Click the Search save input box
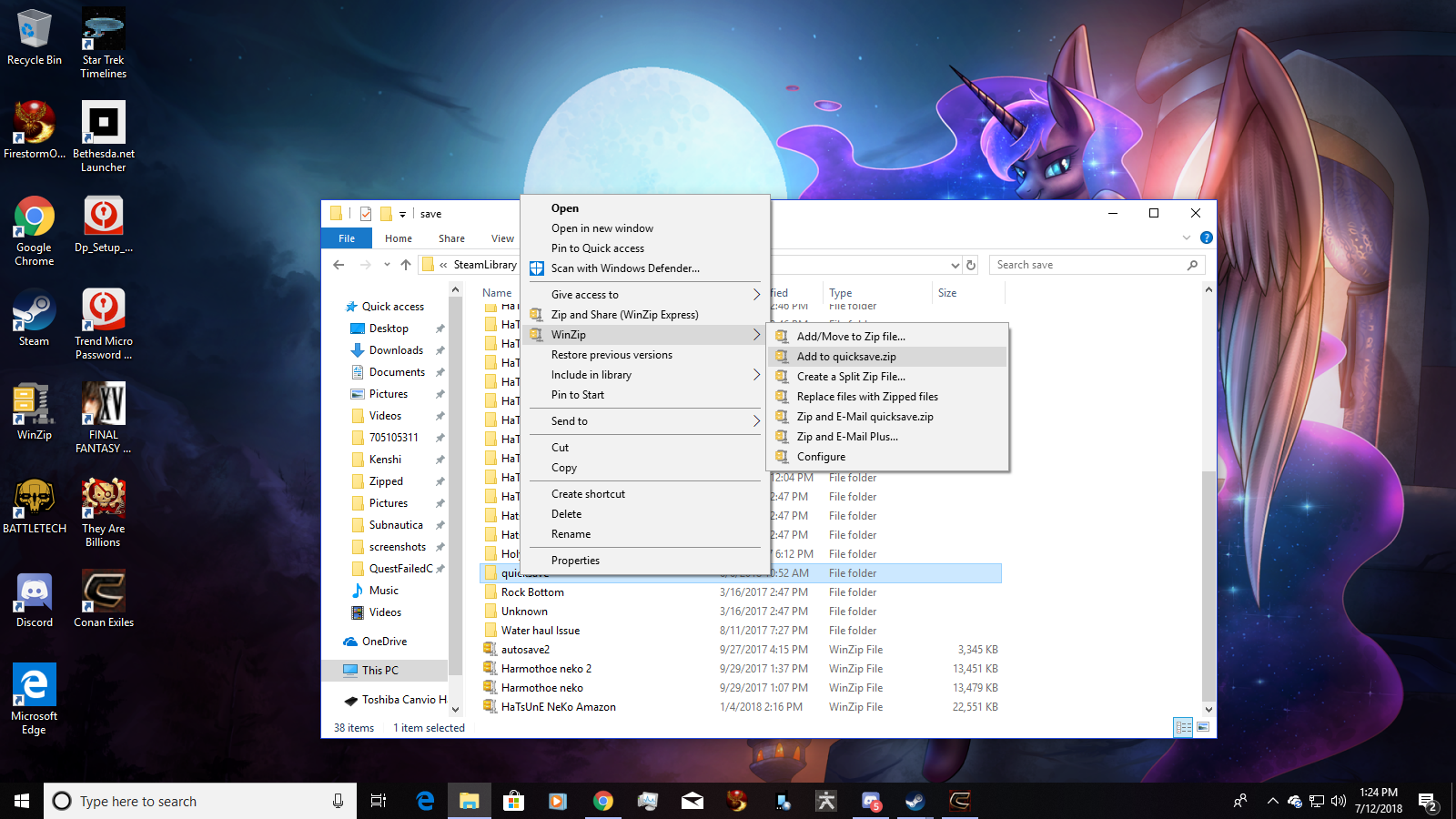 coord(1096,265)
